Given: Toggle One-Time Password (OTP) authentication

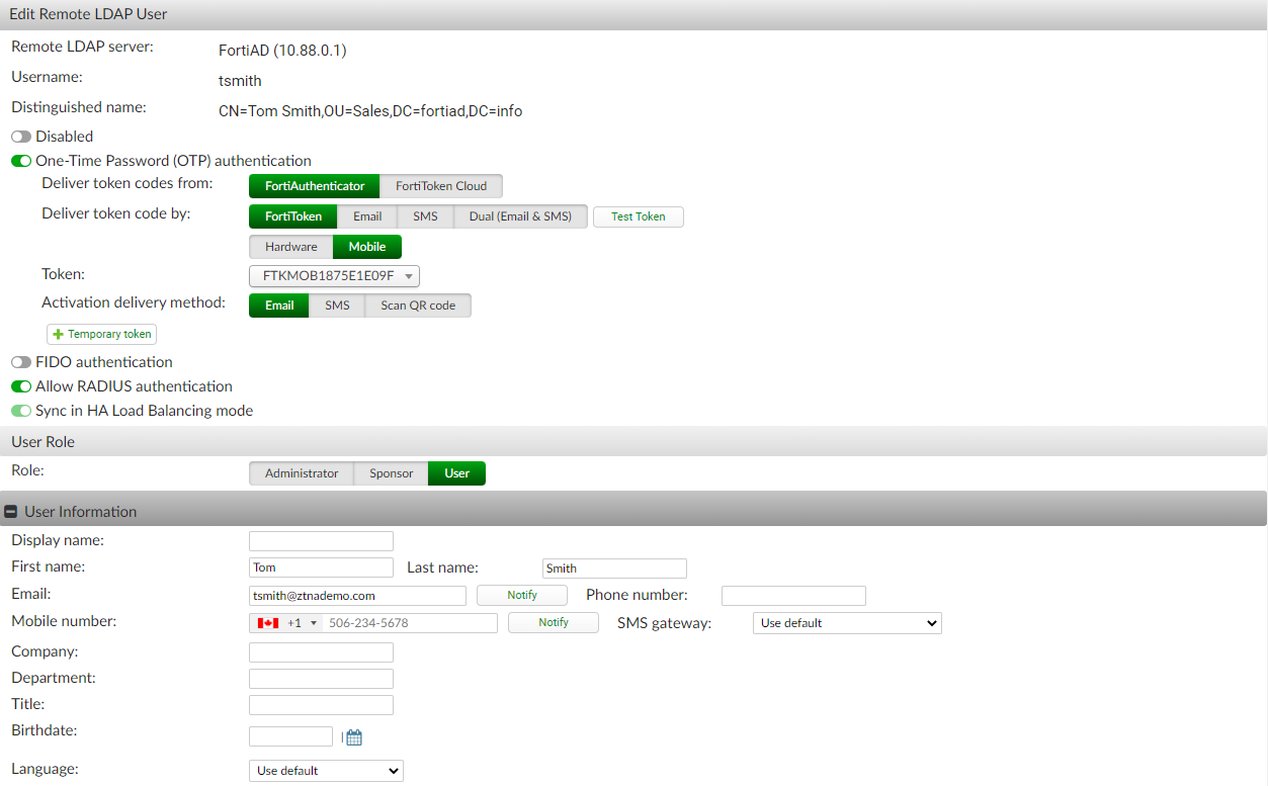Looking at the screenshot, I should tap(21, 160).
